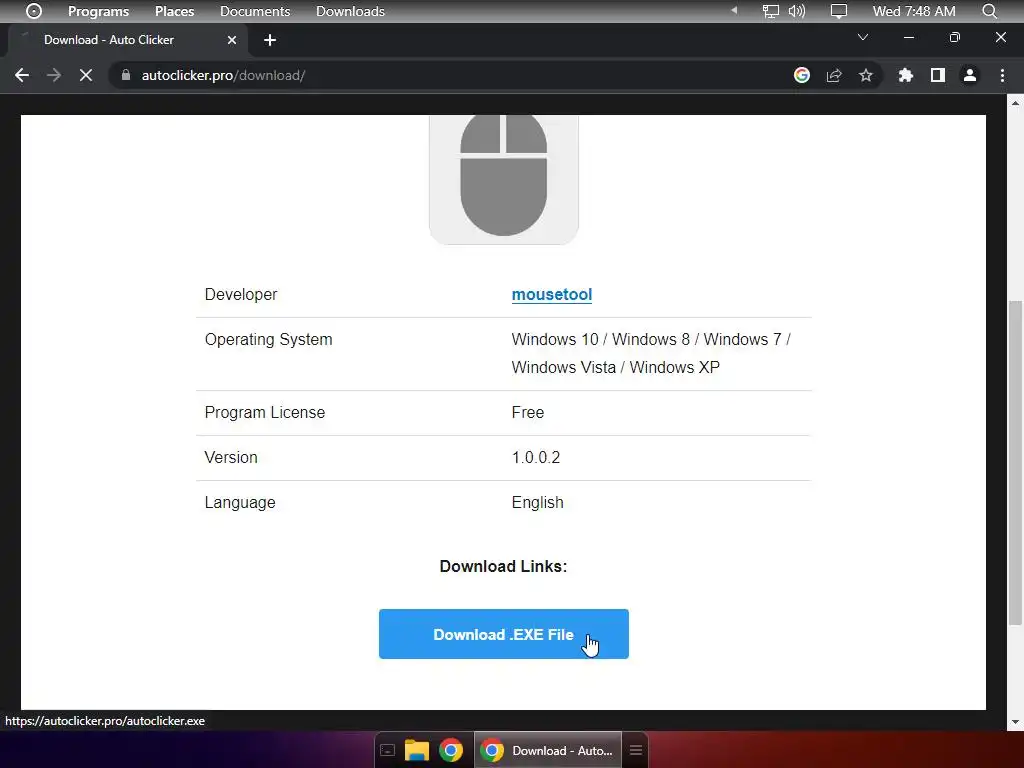
Task: Expand the tray arrow in top panel
Action: (x=734, y=10)
